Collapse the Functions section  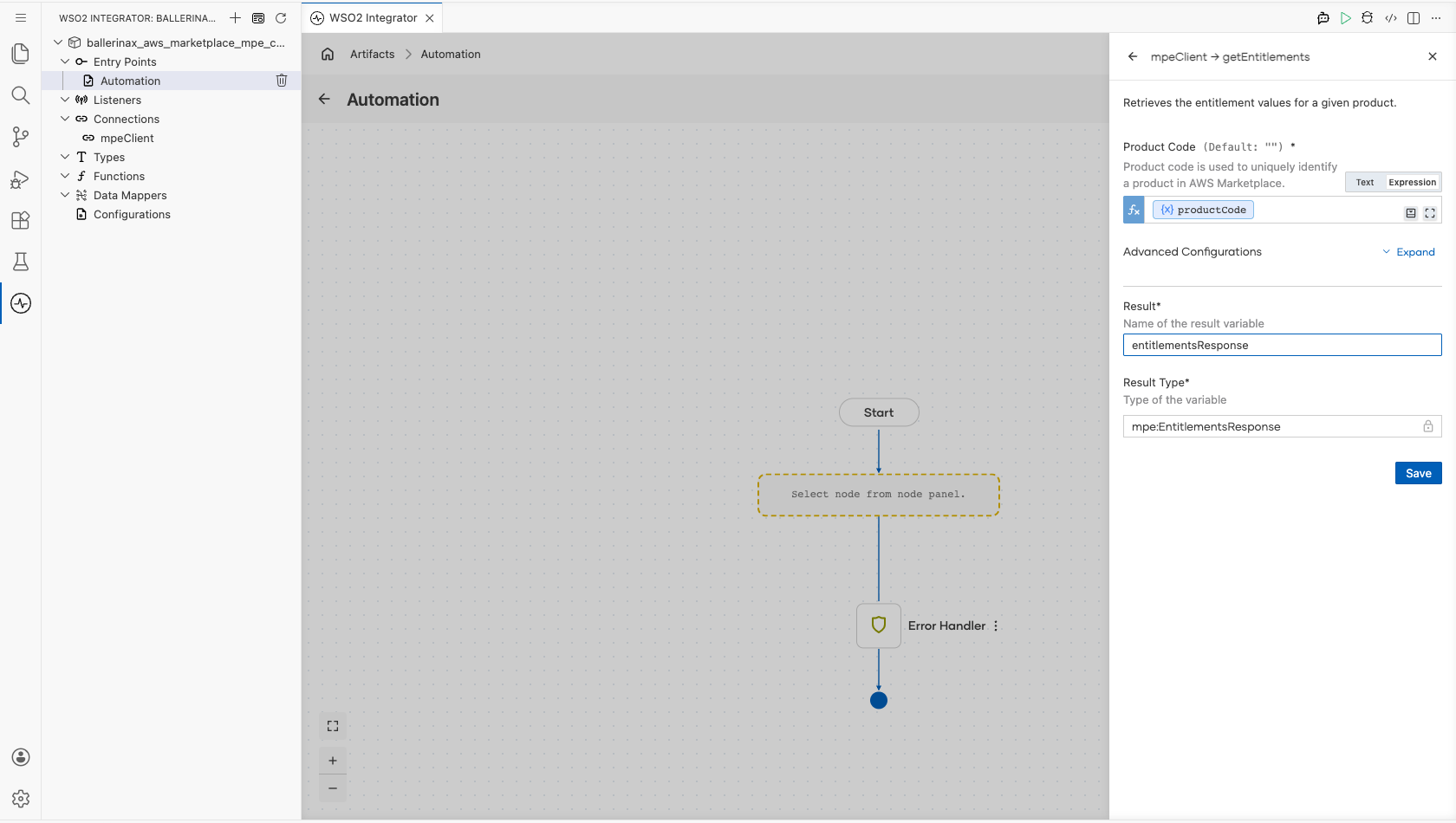click(65, 176)
